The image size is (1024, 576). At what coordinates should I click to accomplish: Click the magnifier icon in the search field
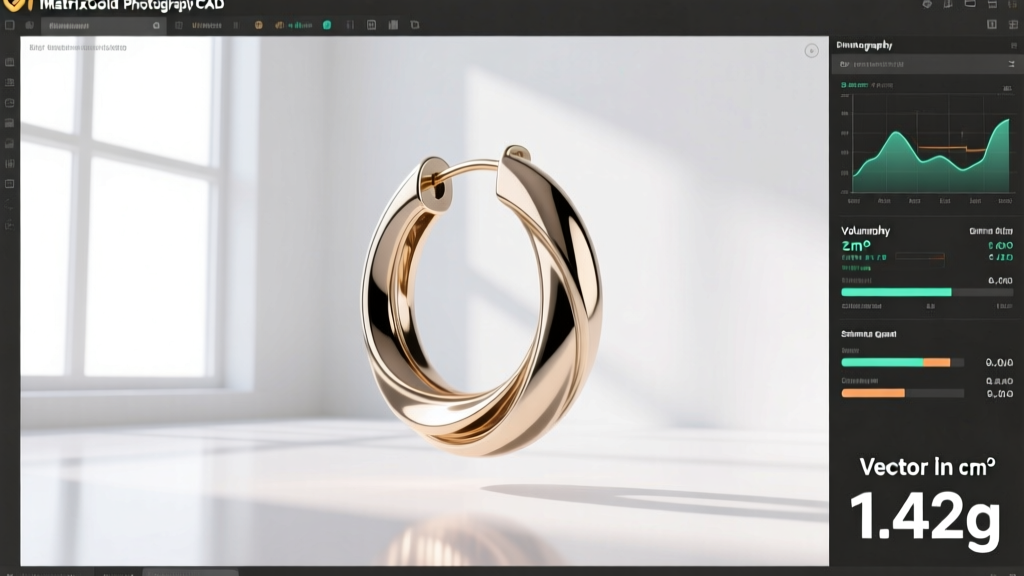(x=156, y=25)
